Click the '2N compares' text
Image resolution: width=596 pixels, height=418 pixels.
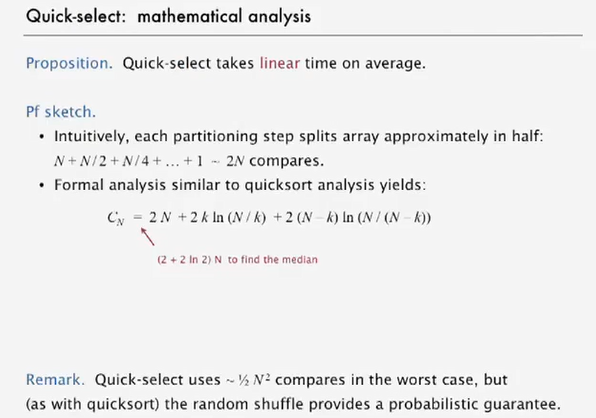275,161
